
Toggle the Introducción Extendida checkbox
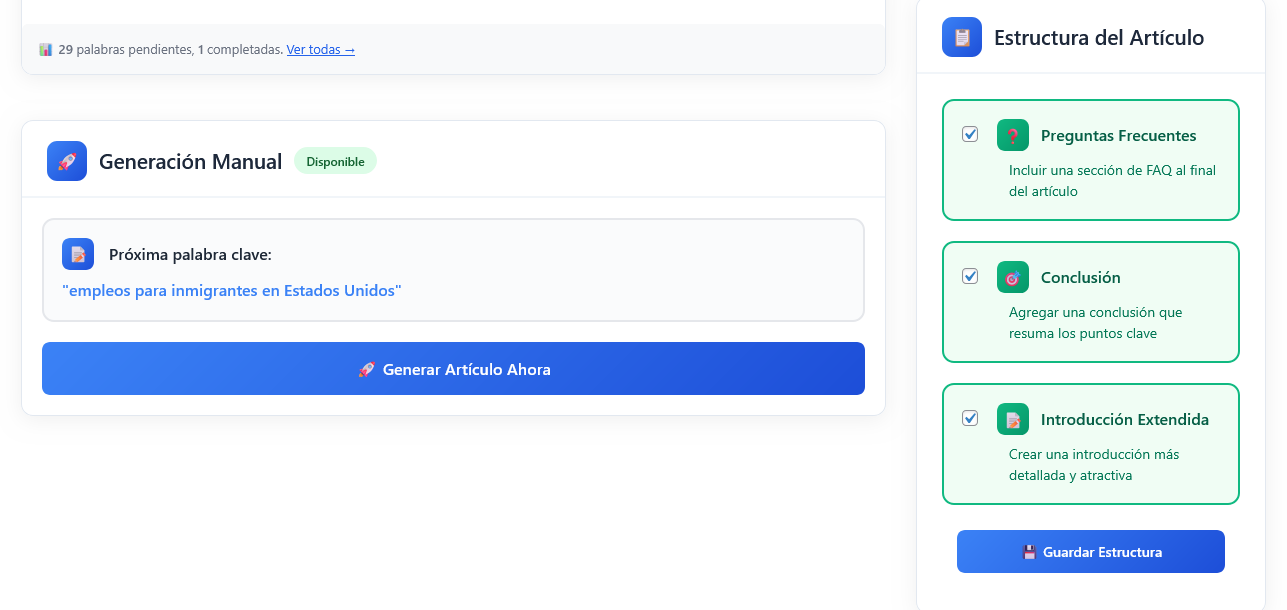tap(970, 418)
